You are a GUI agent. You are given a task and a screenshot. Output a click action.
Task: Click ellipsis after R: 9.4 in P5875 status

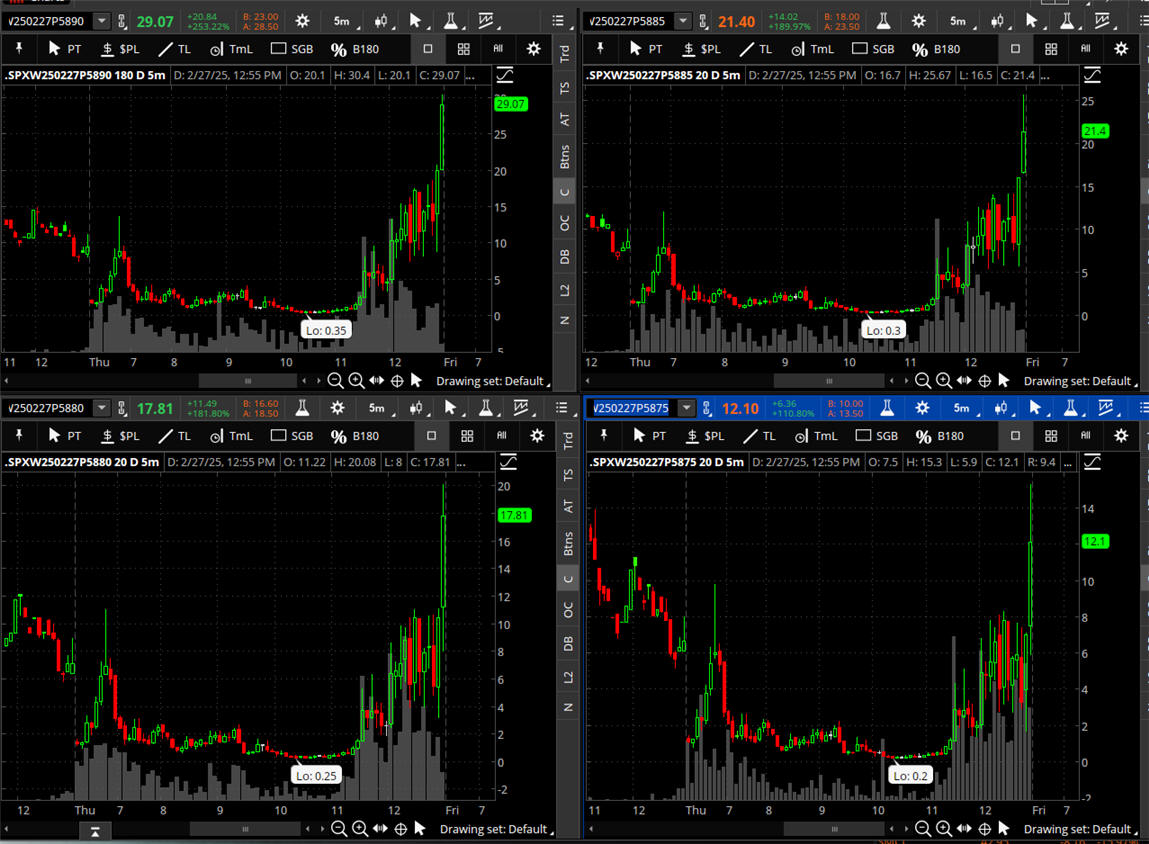point(1068,462)
